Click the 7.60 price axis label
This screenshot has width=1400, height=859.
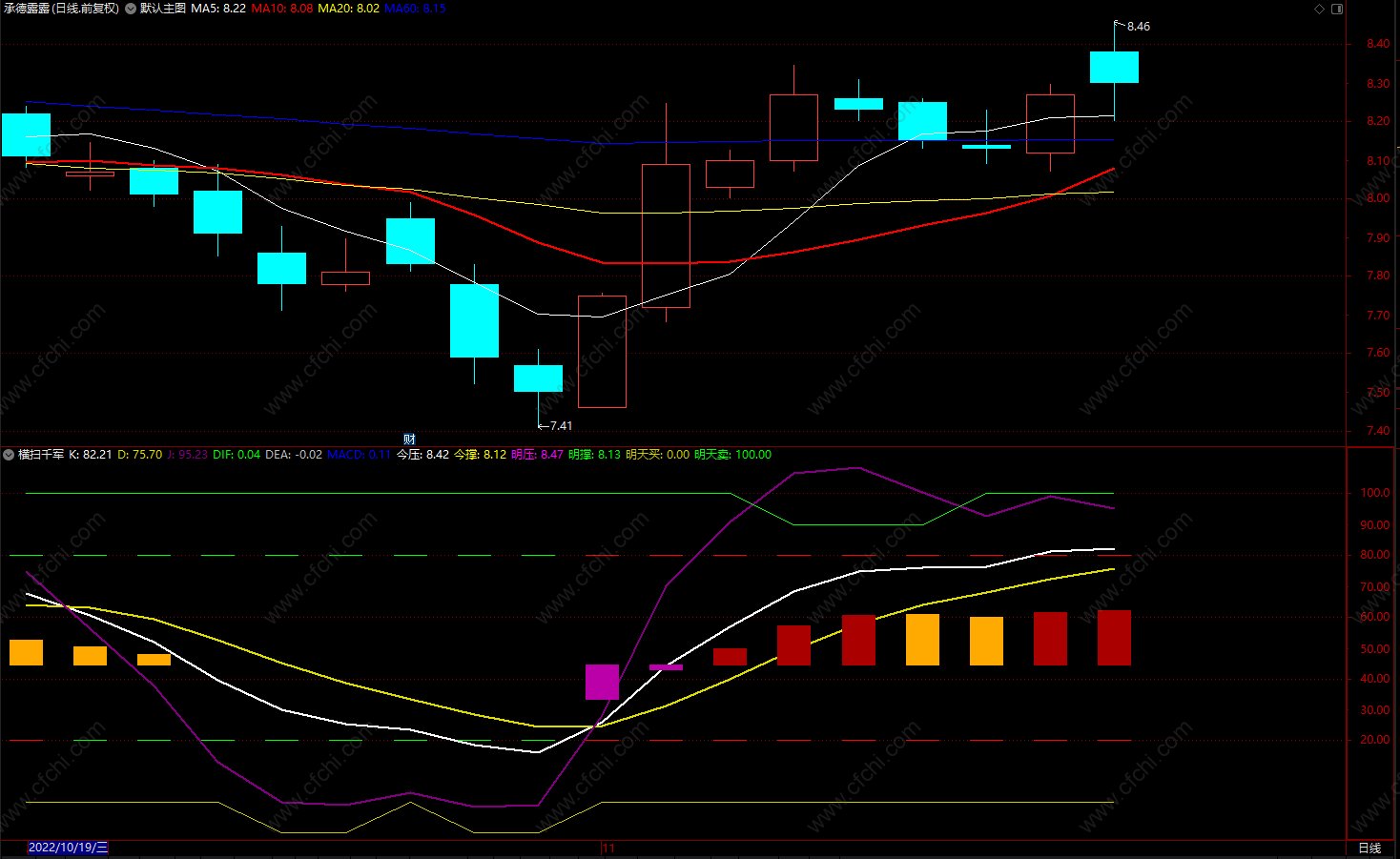(x=1377, y=353)
